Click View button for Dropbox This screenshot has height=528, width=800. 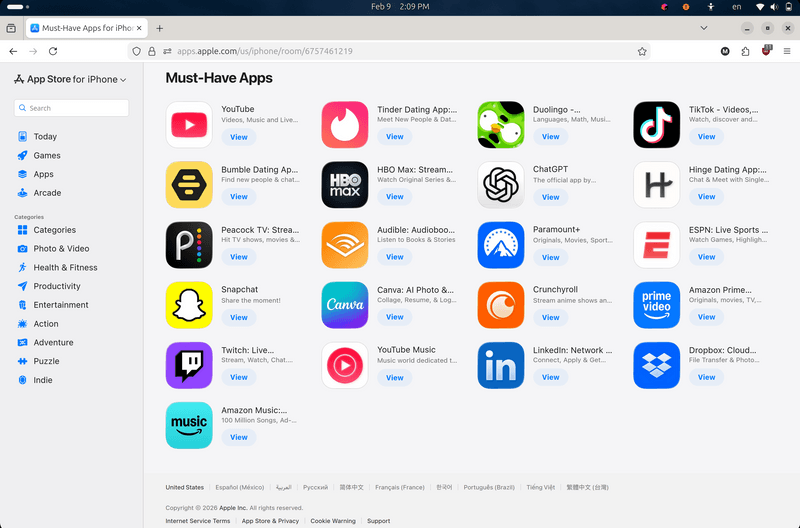click(x=707, y=377)
